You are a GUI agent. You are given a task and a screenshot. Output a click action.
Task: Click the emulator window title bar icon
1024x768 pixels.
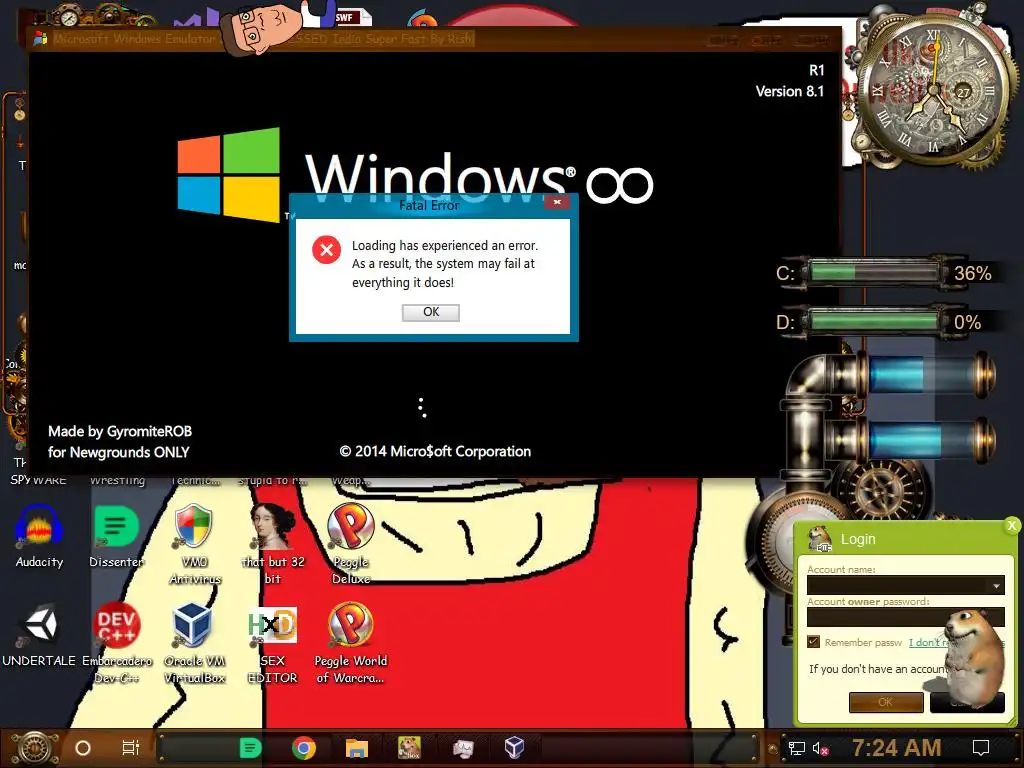tap(40, 39)
